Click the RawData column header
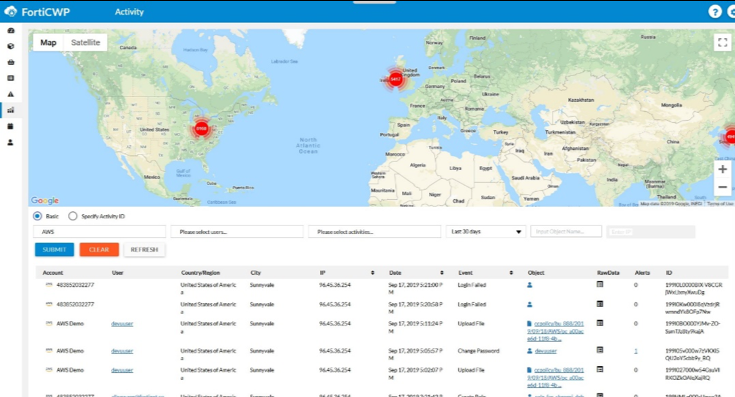Screen dimensions: 735x397 point(608,273)
